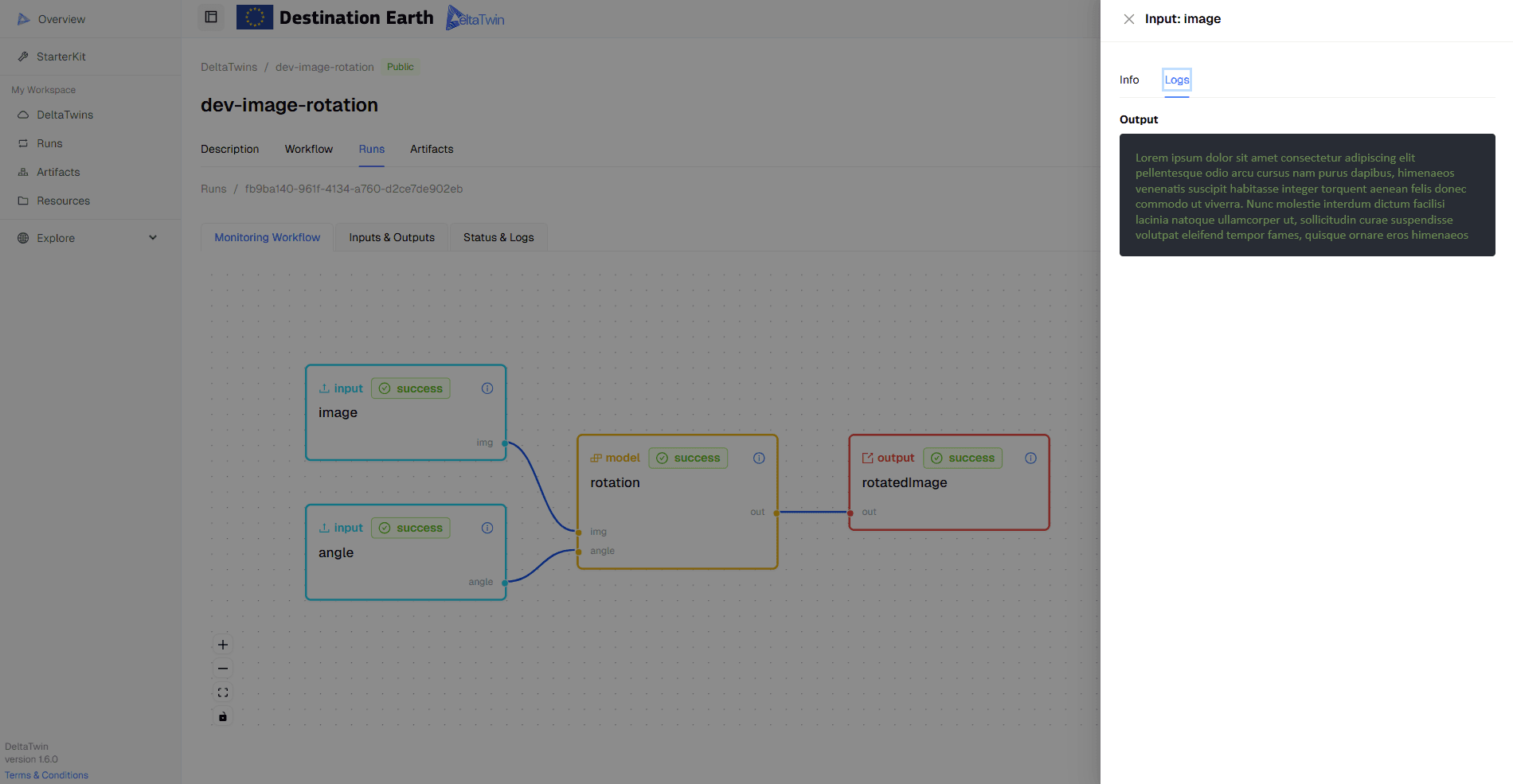Open info icon on rotatedImage output node
Viewport: 1513px width, 784px height.
point(1030,458)
